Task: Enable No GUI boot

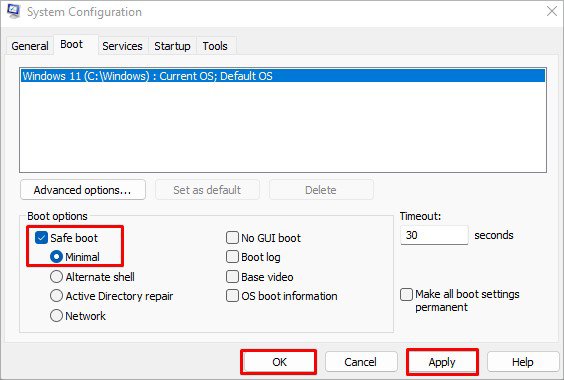Action: (232, 238)
